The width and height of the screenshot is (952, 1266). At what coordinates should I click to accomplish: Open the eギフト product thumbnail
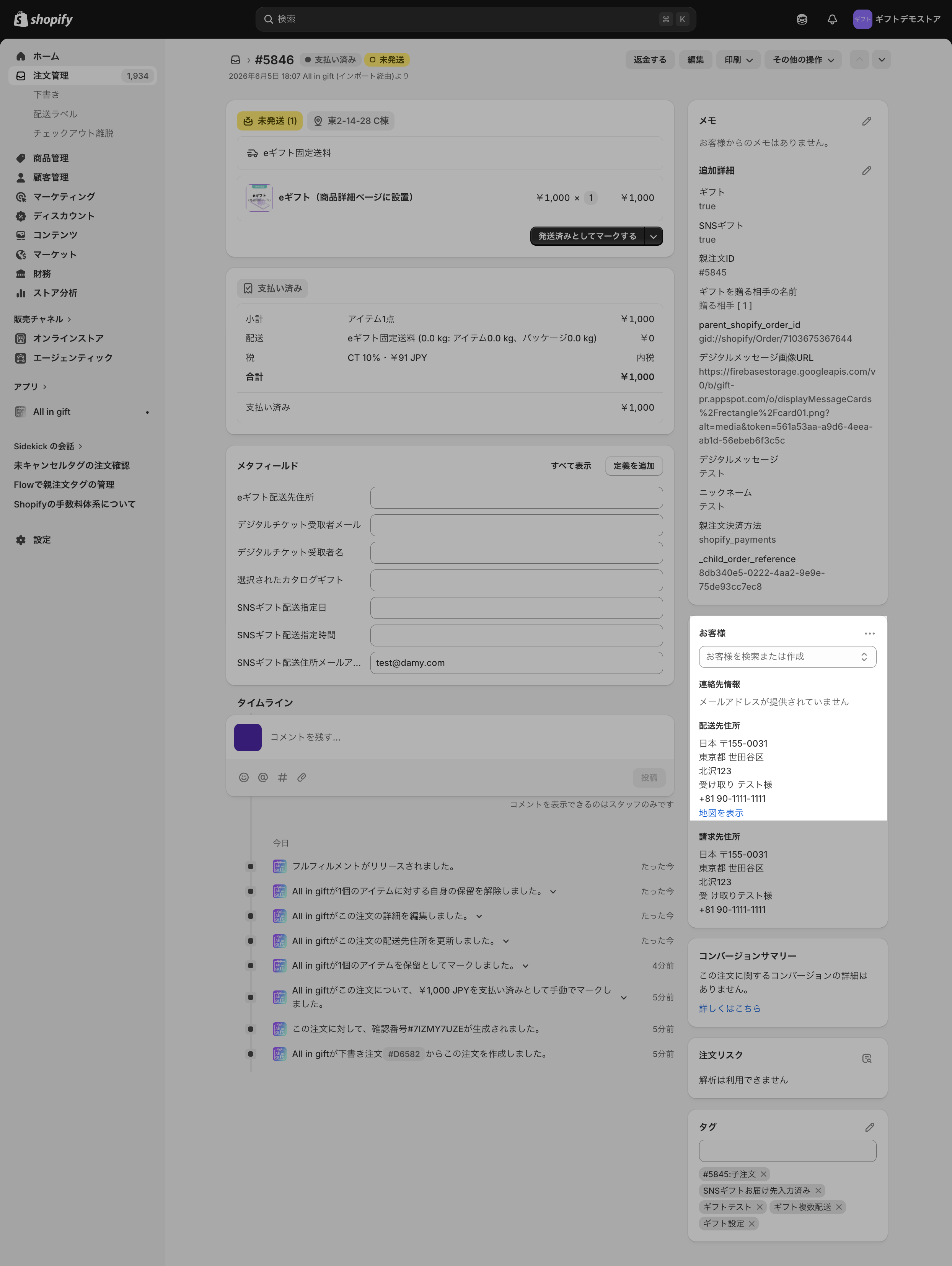259,197
